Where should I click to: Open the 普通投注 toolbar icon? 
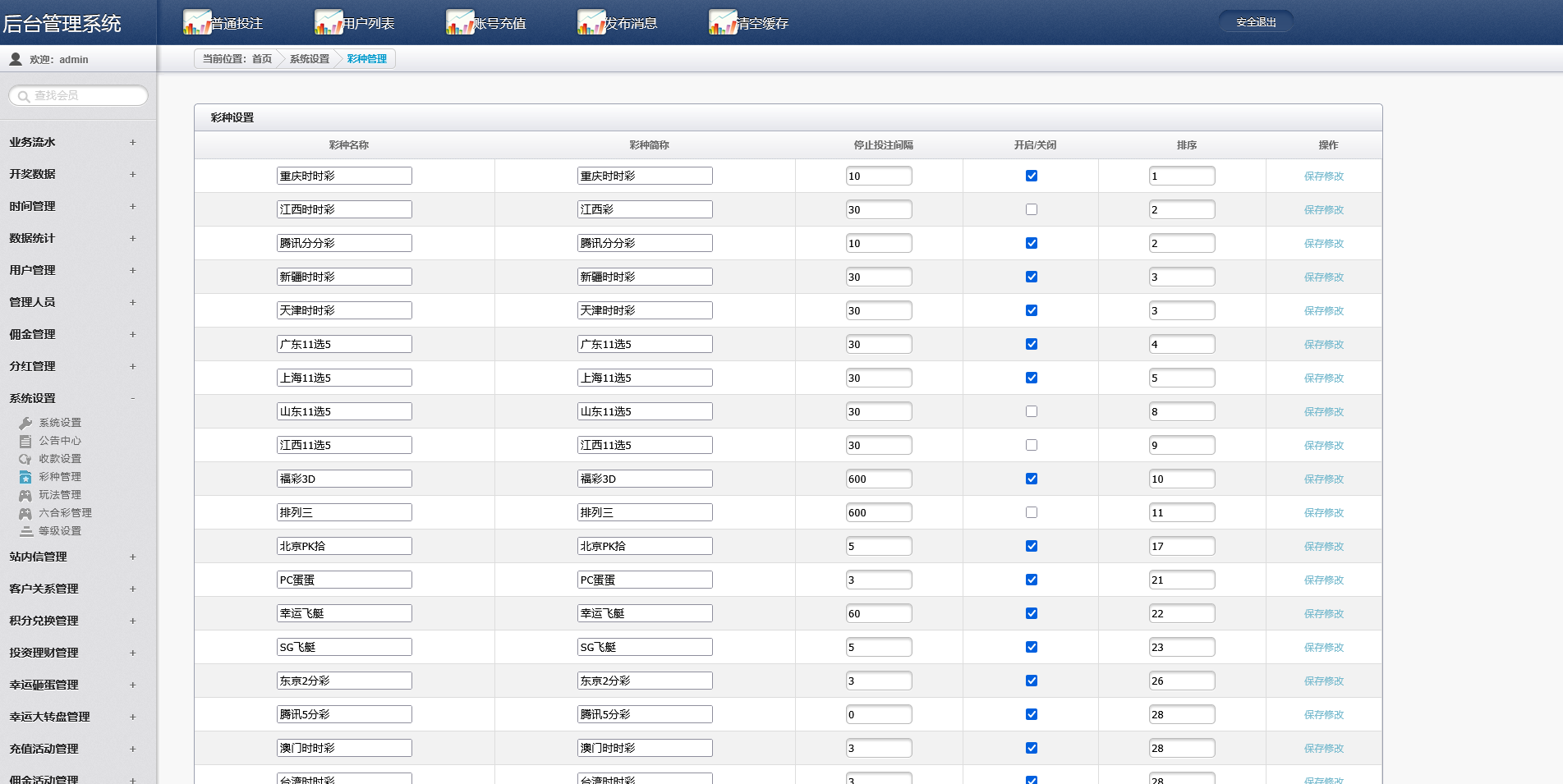(197, 22)
